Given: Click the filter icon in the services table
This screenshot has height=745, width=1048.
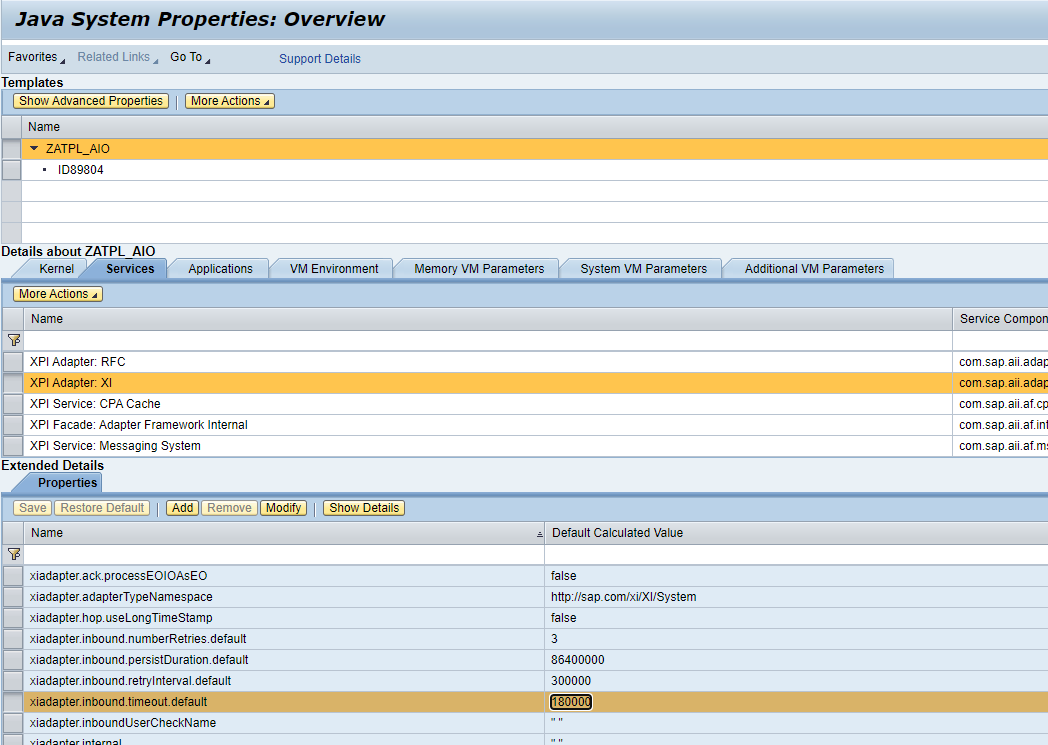Looking at the screenshot, I should click(14, 340).
